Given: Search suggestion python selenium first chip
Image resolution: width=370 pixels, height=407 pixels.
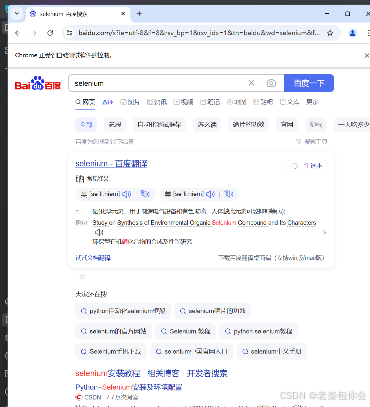Looking at the screenshot, I should (123, 311).
